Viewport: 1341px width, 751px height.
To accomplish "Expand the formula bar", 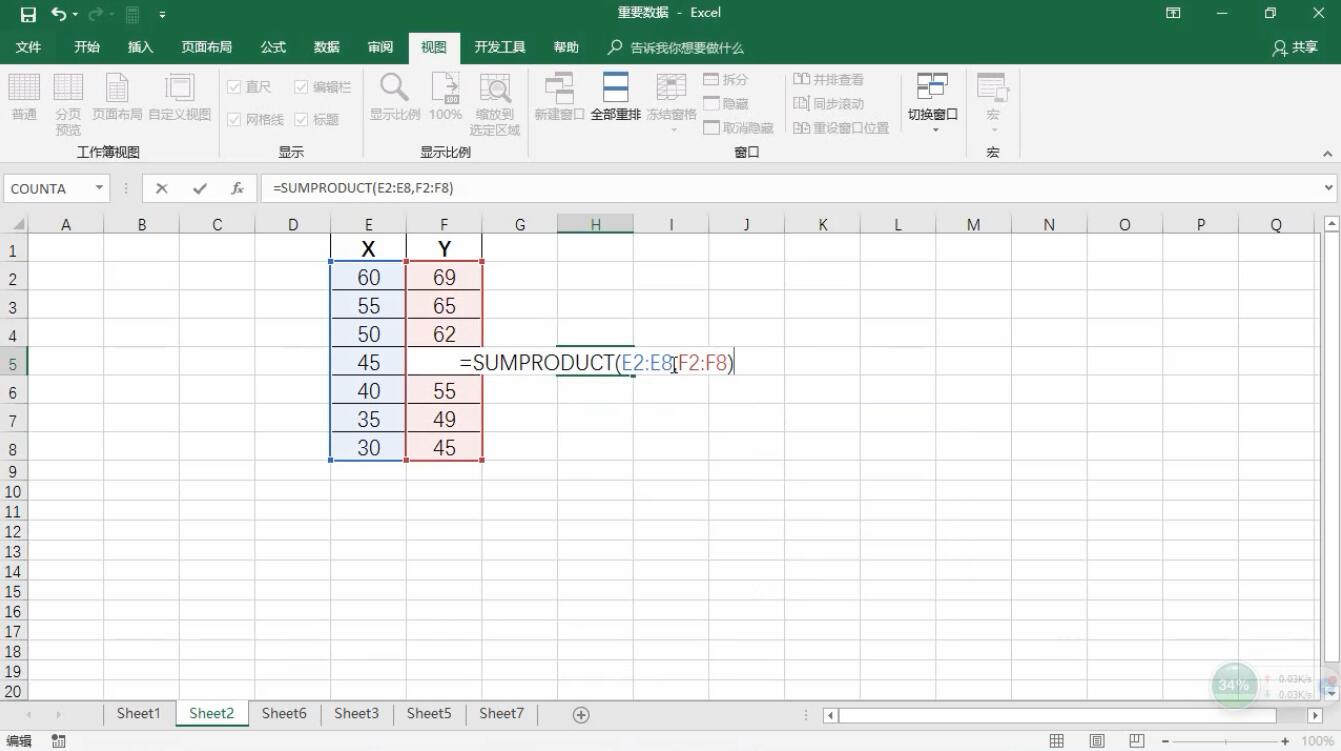I will tap(1329, 188).
